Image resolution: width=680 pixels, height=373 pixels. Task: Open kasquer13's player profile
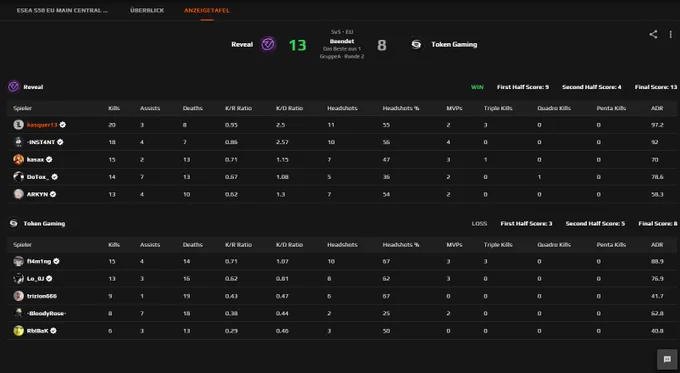42,125
